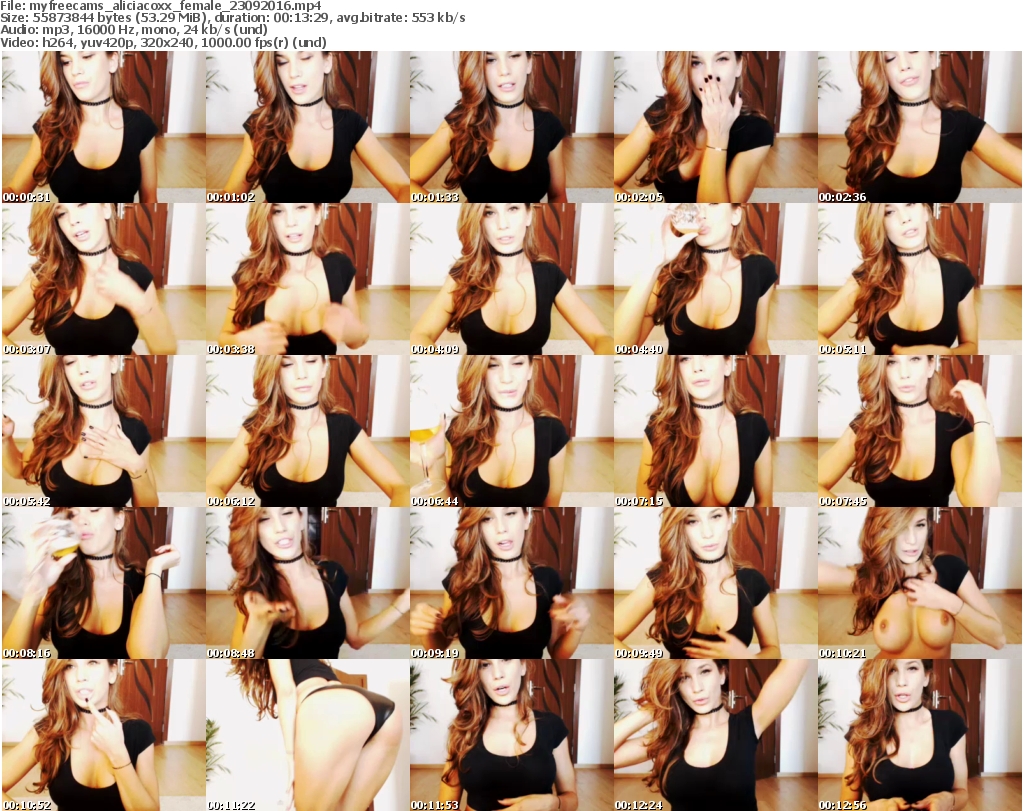Viewport: 1024px width, 811px height.
Task: Choose the frame at 00:11:53
Action: (511, 735)
